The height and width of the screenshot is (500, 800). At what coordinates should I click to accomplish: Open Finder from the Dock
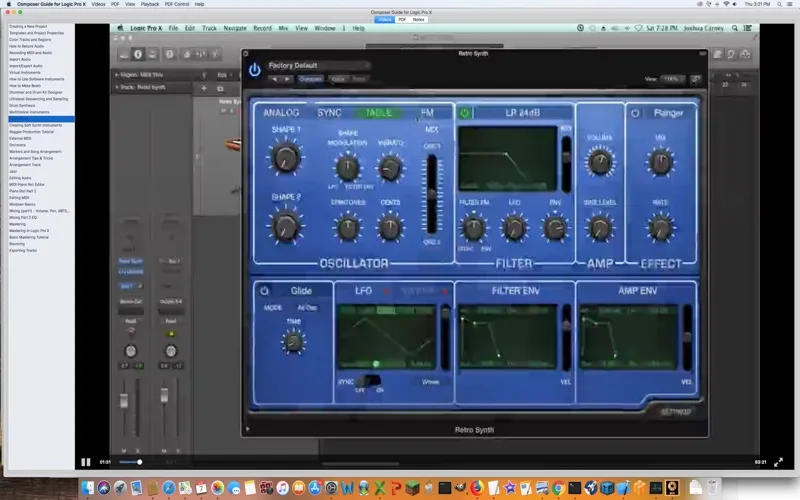pyautogui.click(x=88, y=488)
